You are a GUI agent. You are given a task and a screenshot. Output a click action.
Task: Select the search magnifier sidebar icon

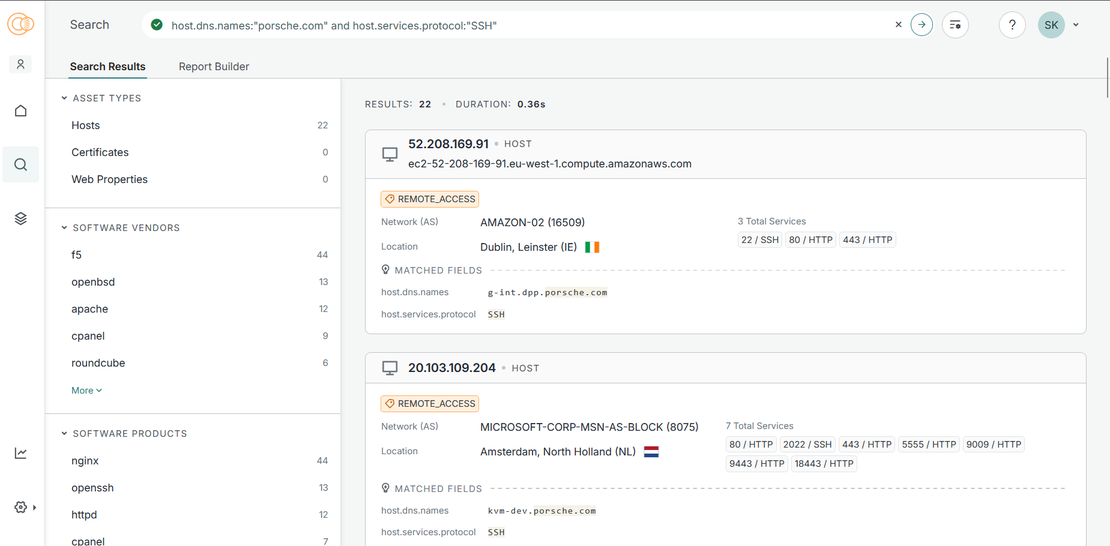point(21,165)
